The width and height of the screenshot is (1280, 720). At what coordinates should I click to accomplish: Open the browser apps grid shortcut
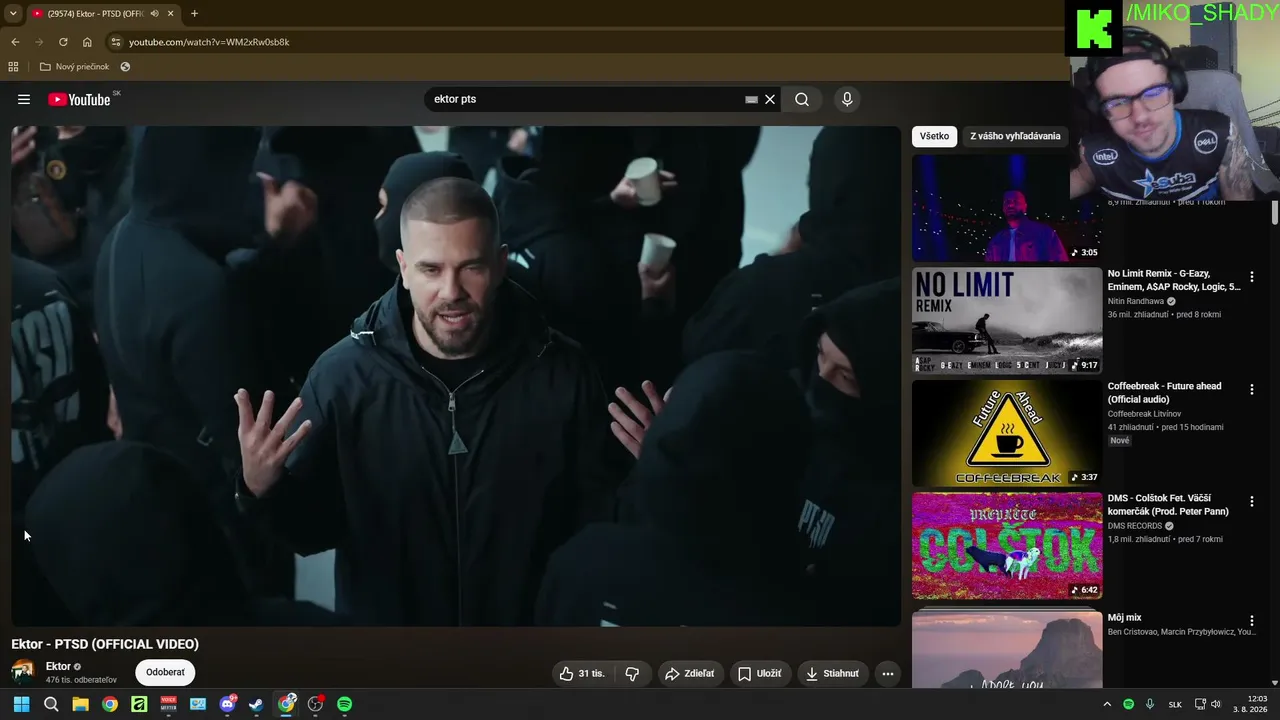point(13,67)
